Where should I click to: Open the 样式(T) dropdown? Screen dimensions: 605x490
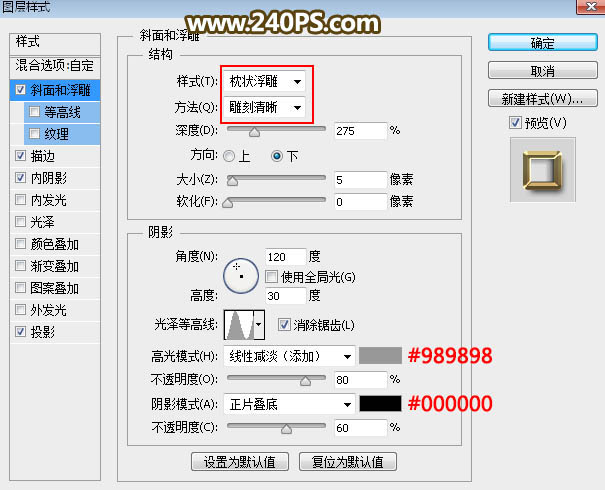(264, 81)
